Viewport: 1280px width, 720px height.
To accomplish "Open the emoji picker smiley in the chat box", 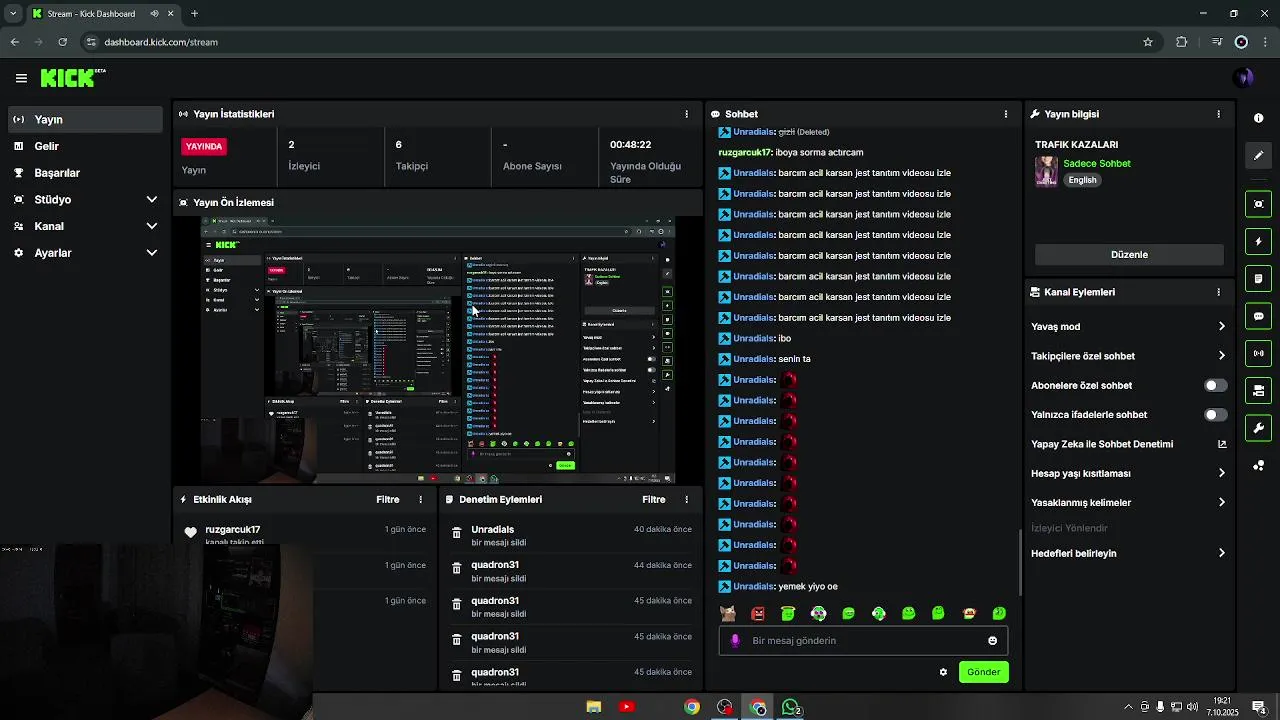I will pyautogui.click(x=992, y=641).
